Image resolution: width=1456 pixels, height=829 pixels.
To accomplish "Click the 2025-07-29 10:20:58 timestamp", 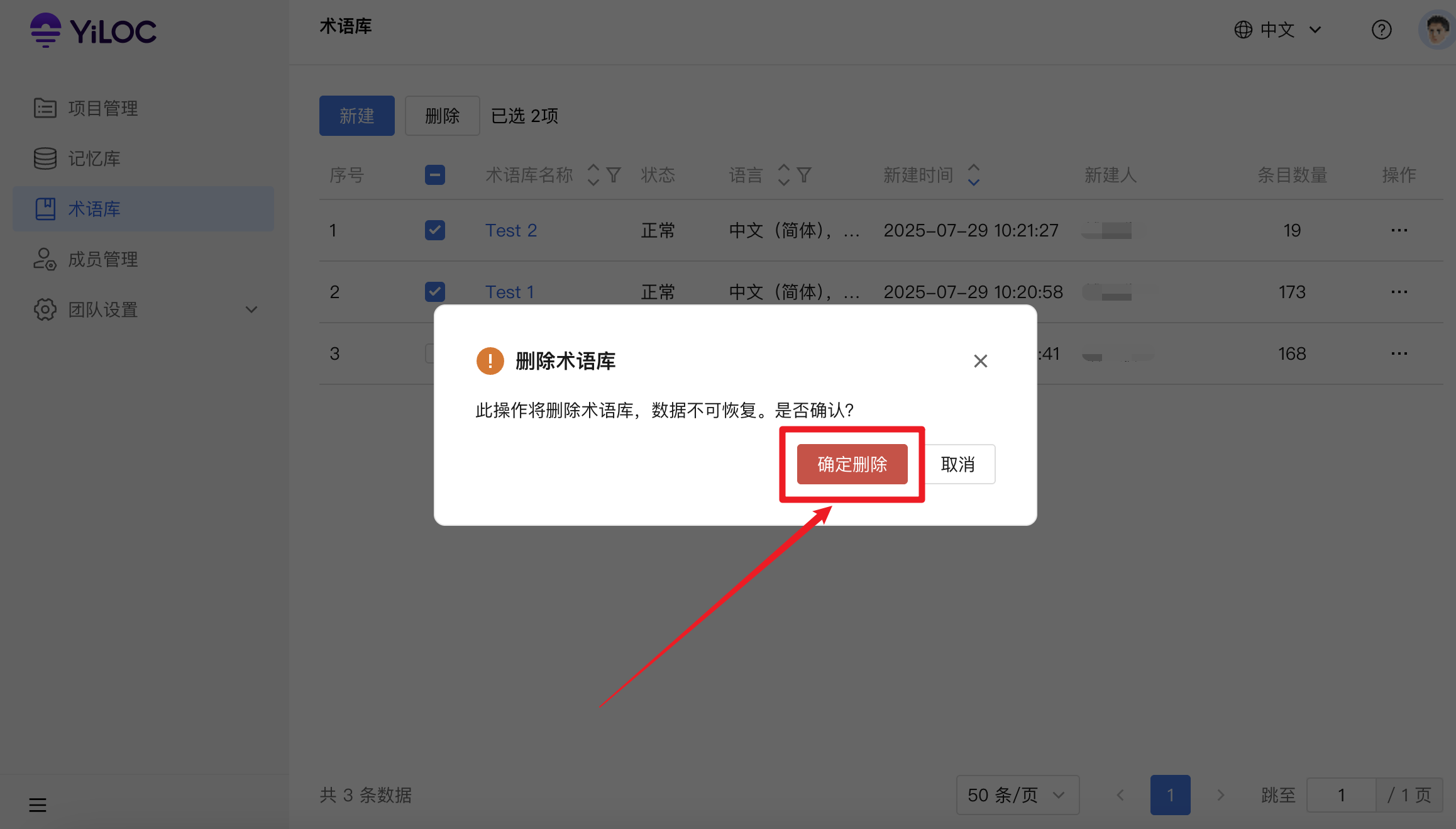I will [973, 292].
